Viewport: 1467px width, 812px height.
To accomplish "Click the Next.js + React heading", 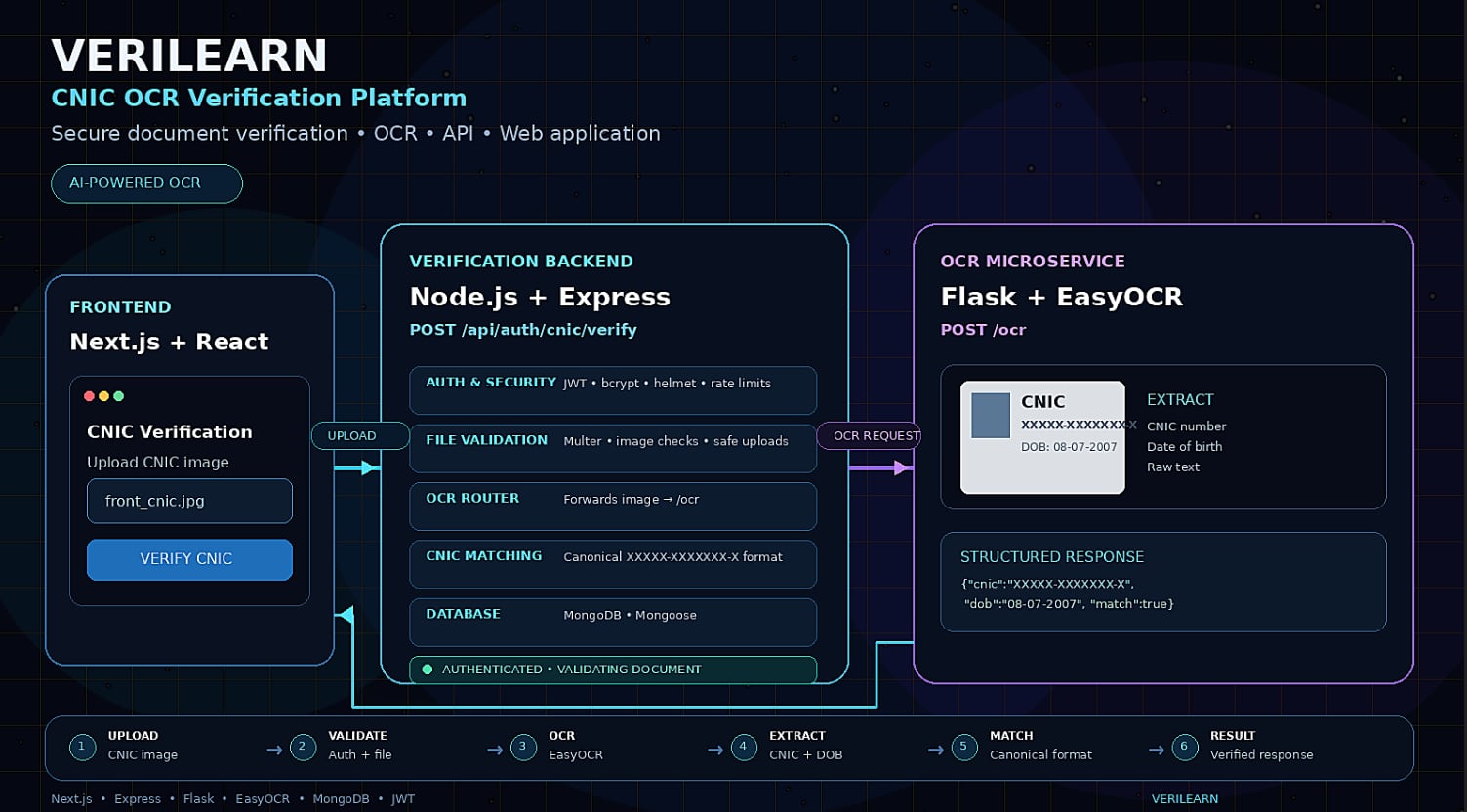I will coord(169,342).
